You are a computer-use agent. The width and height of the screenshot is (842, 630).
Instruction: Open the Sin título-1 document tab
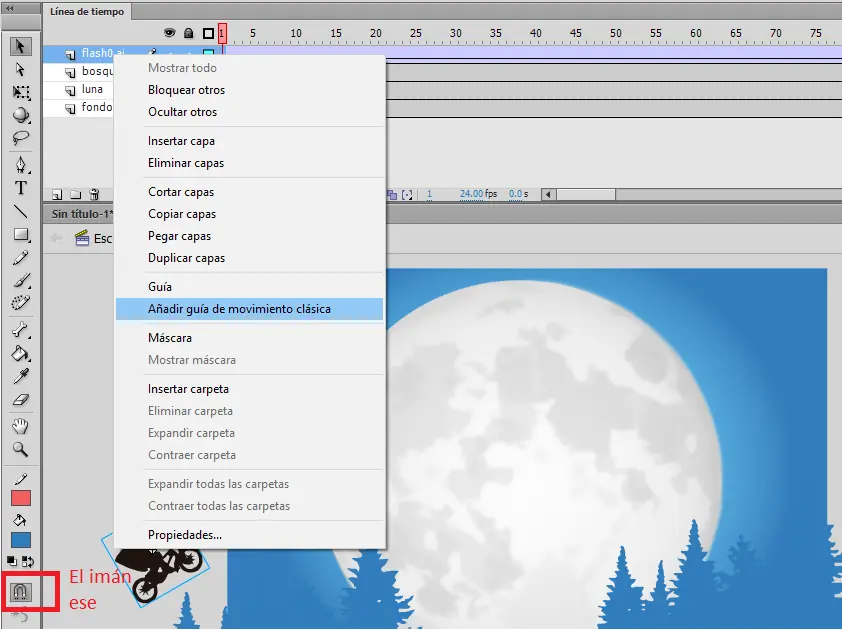click(82, 214)
